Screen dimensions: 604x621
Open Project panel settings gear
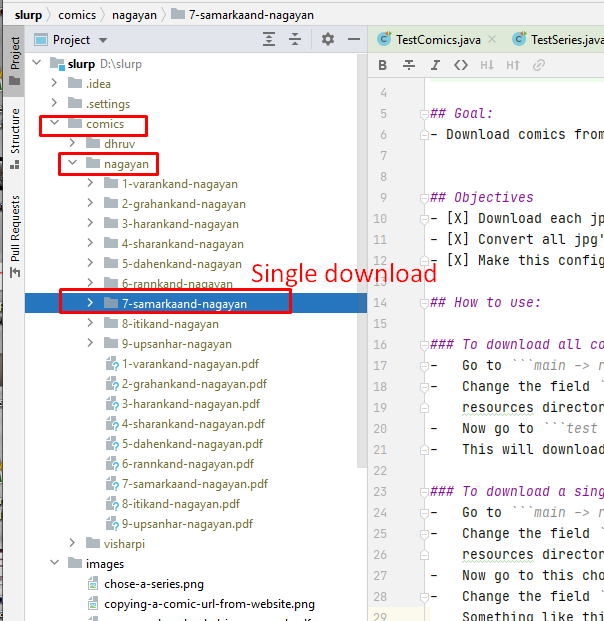tap(328, 39)
